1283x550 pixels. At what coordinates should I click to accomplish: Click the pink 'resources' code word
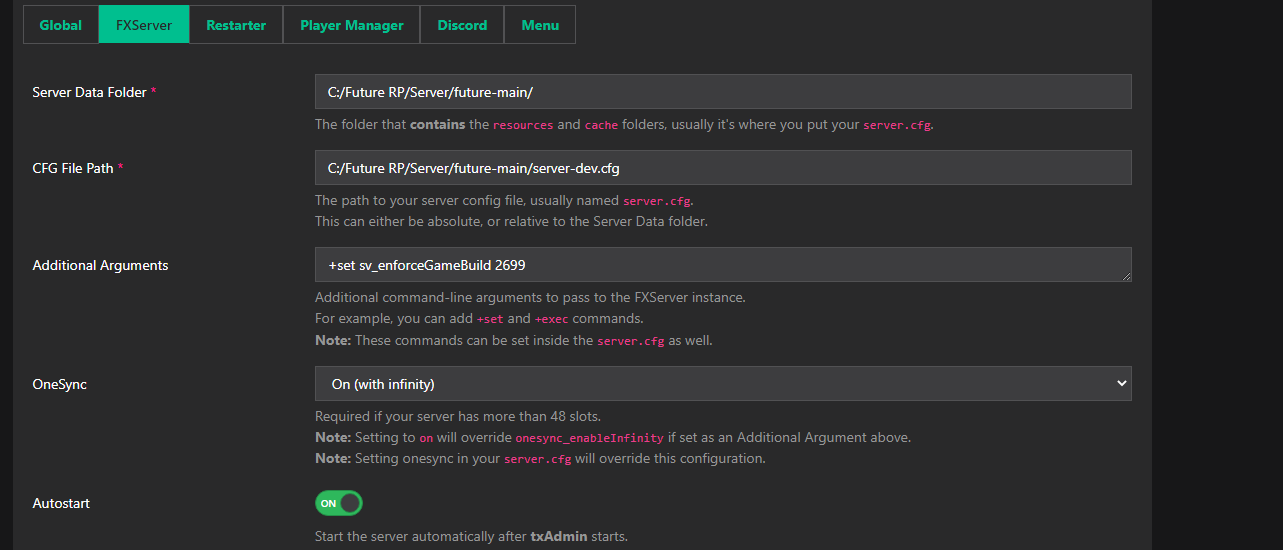point(523,125)
